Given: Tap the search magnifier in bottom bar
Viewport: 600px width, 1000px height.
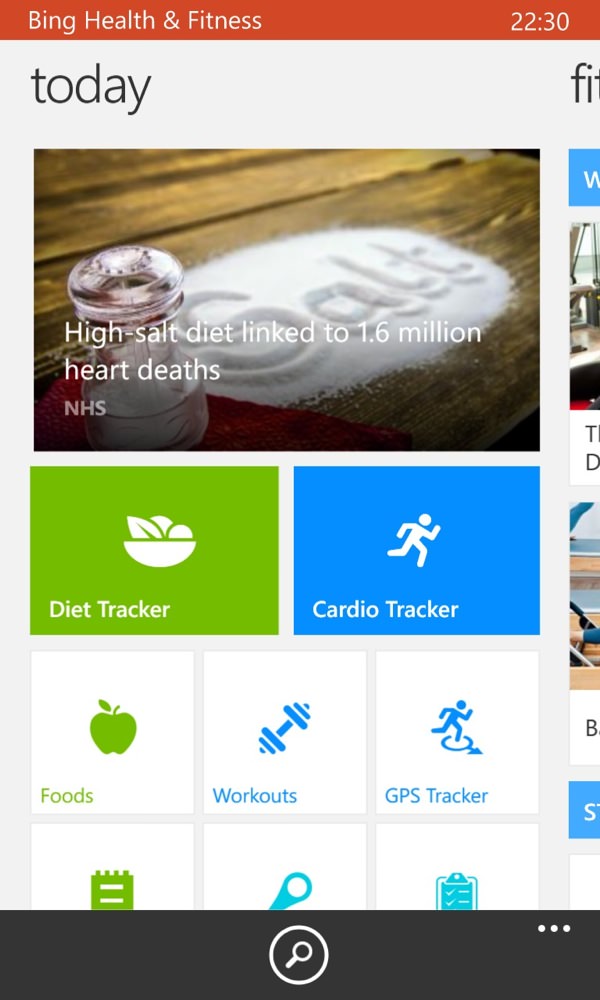Looking at the screenshot, I should 298,955.
